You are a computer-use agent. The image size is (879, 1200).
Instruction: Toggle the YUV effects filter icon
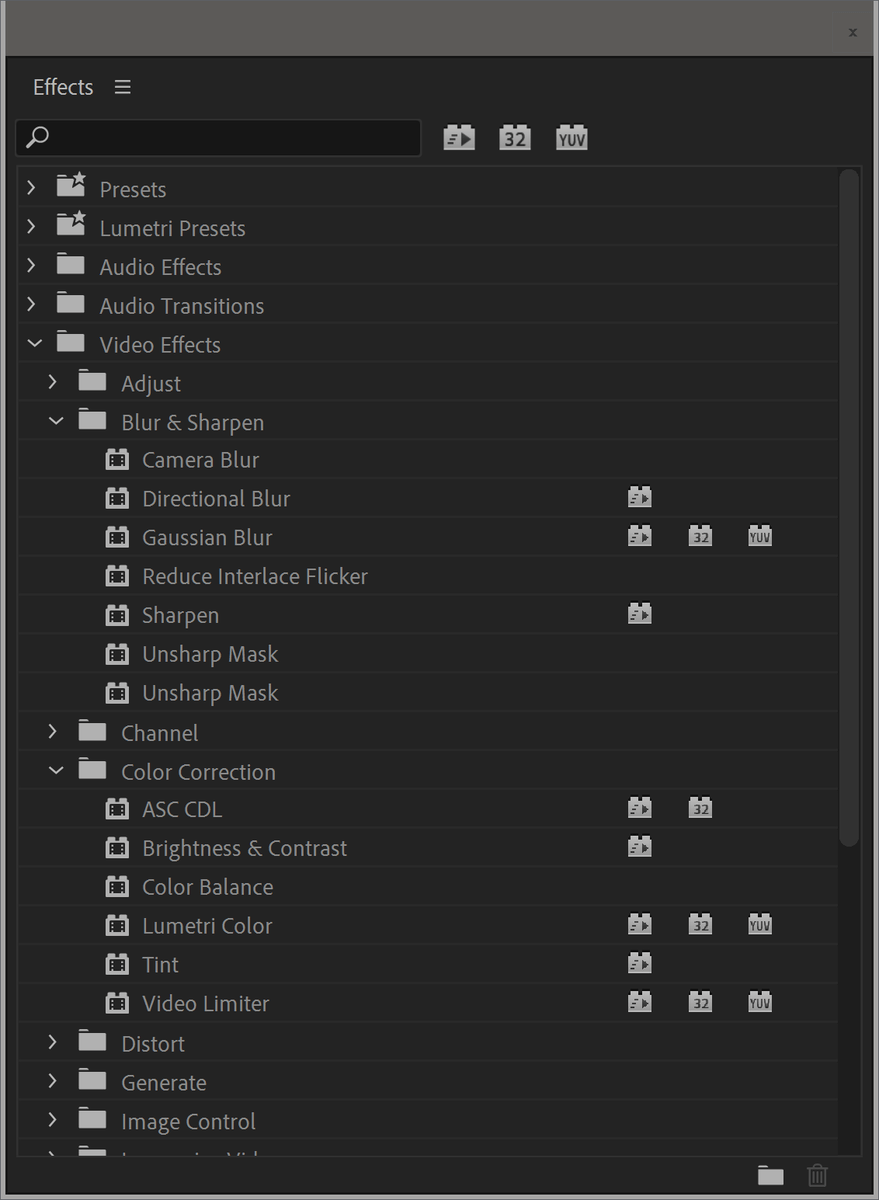571,137
